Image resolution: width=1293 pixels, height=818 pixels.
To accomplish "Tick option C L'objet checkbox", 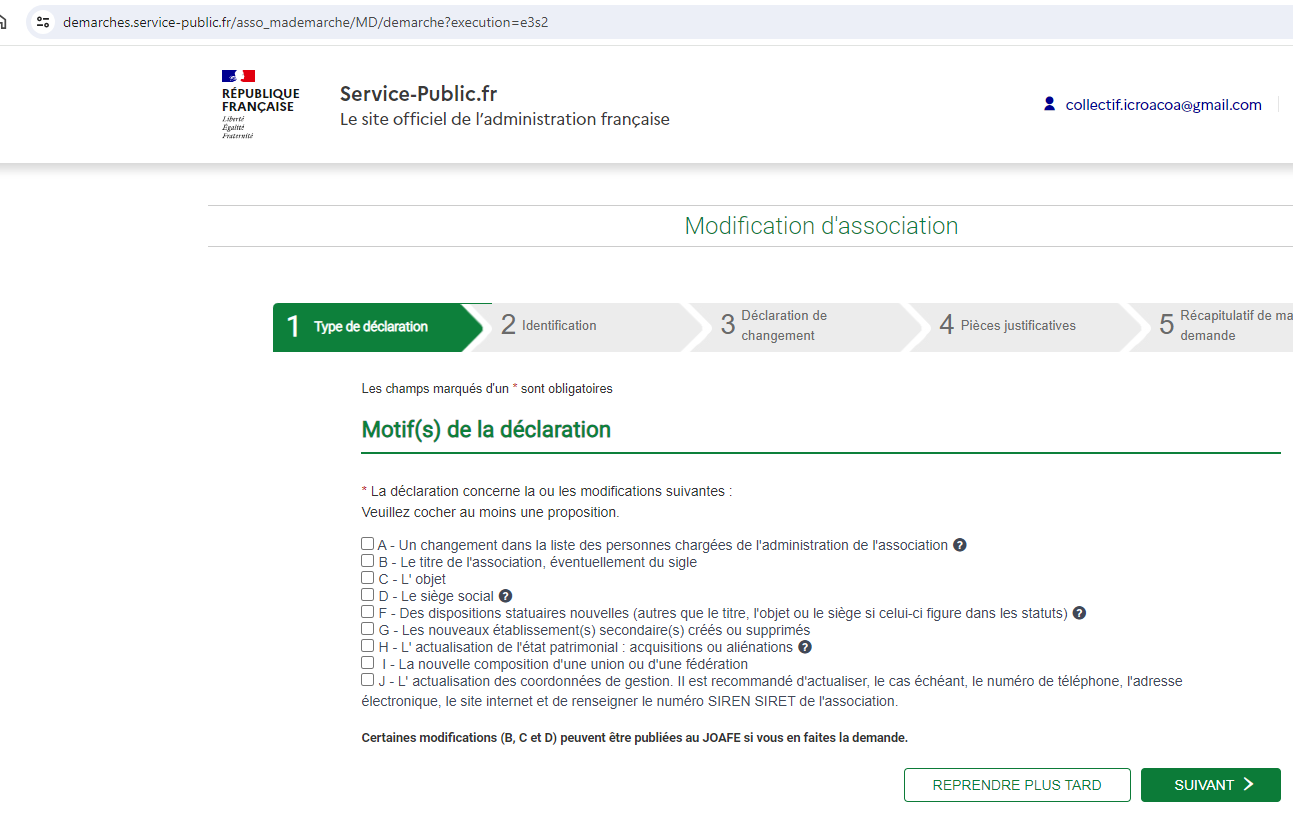I will pos(368,578).
